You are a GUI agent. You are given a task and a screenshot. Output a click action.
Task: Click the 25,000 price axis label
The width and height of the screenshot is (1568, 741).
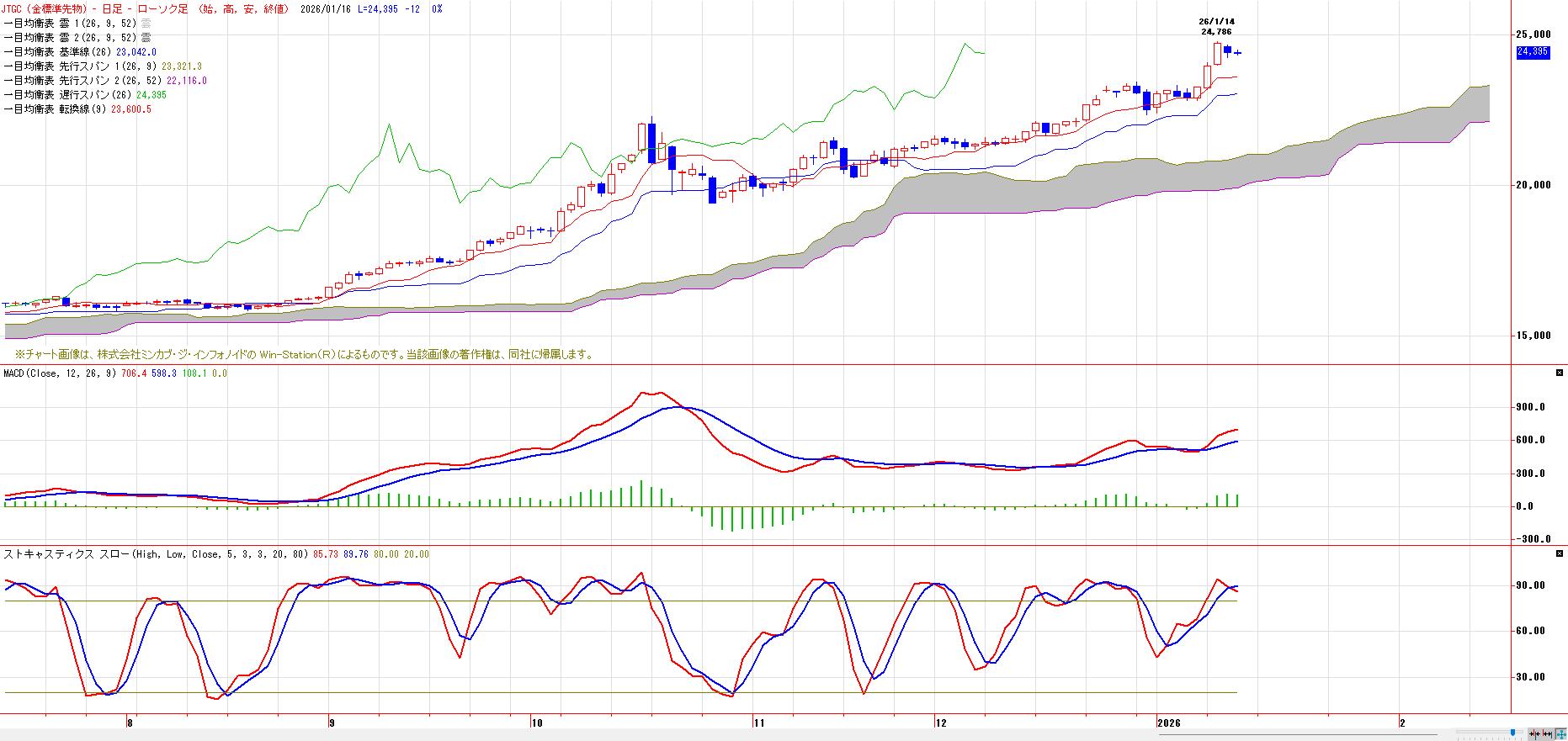[1533, 34]
